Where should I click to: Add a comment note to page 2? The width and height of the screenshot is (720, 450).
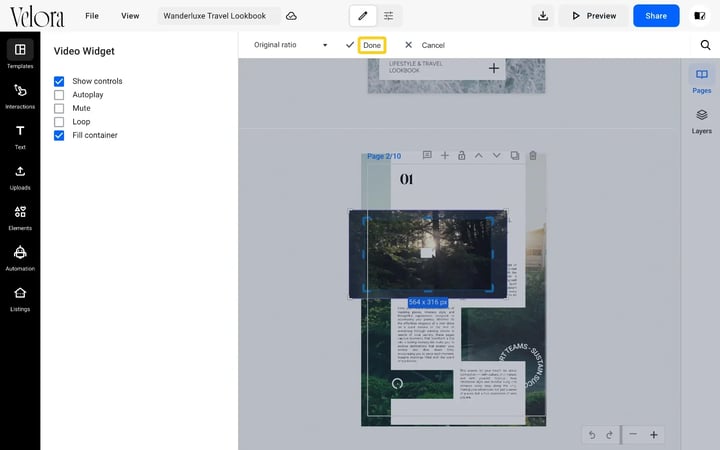pyautogui.click(x=427, y=155)
